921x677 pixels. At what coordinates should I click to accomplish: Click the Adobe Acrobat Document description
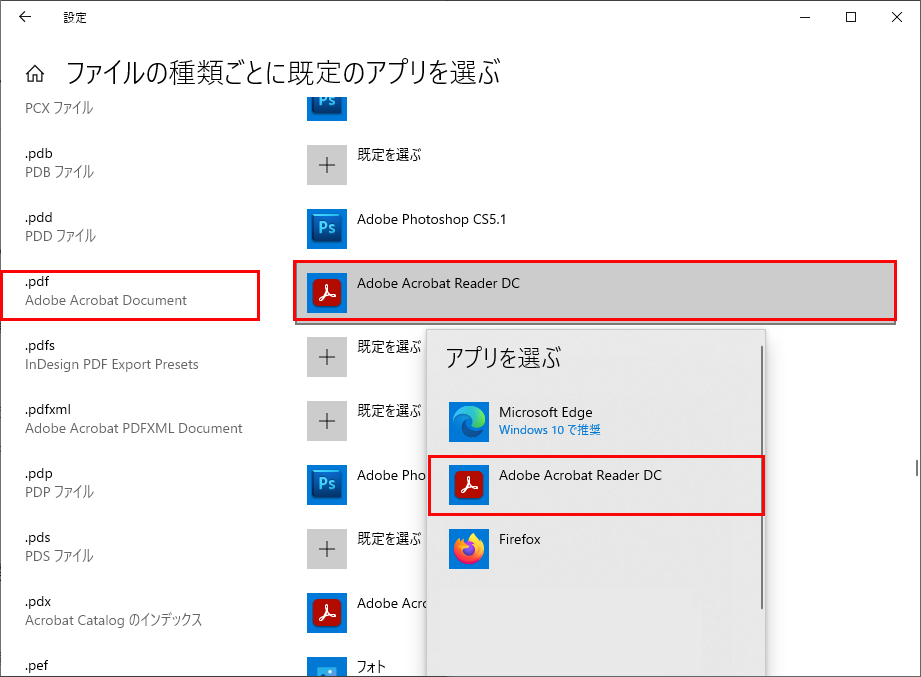pyautogui.click(x=106, y=301)
